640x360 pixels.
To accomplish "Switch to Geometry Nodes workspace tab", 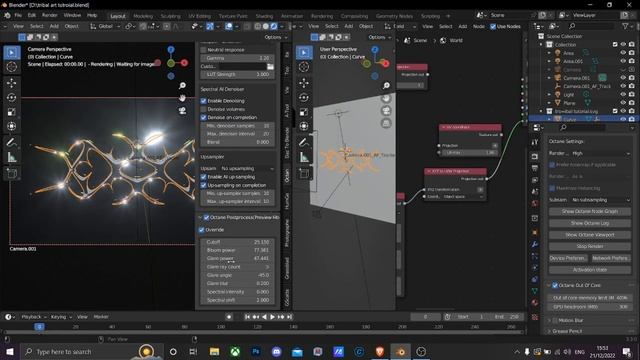I will 394,16.
